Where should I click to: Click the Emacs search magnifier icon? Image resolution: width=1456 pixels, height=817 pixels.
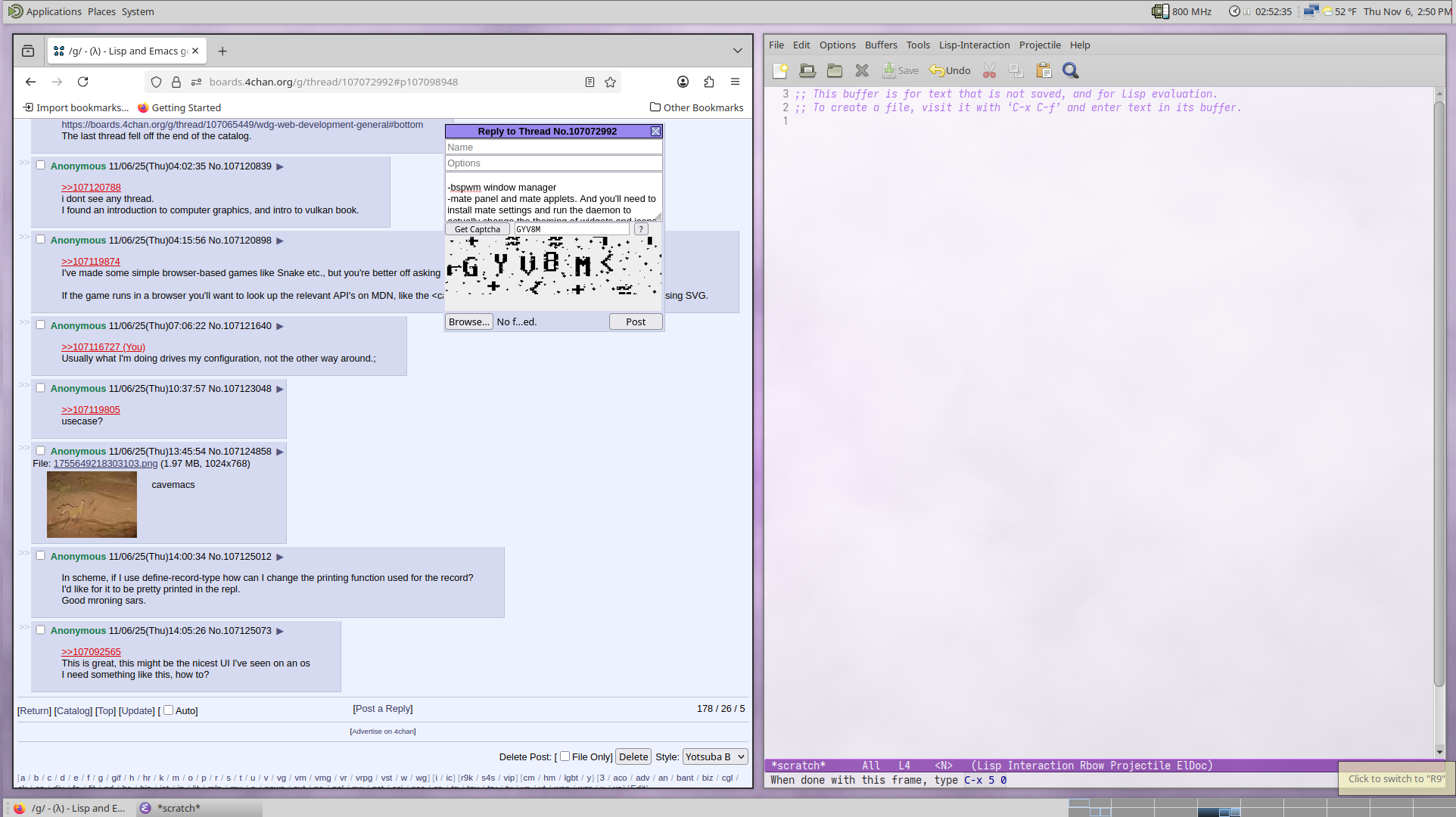coord(1070,70)
